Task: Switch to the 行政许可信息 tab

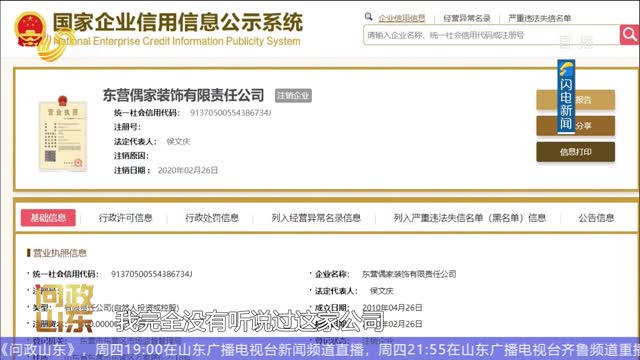Action: 125,218
